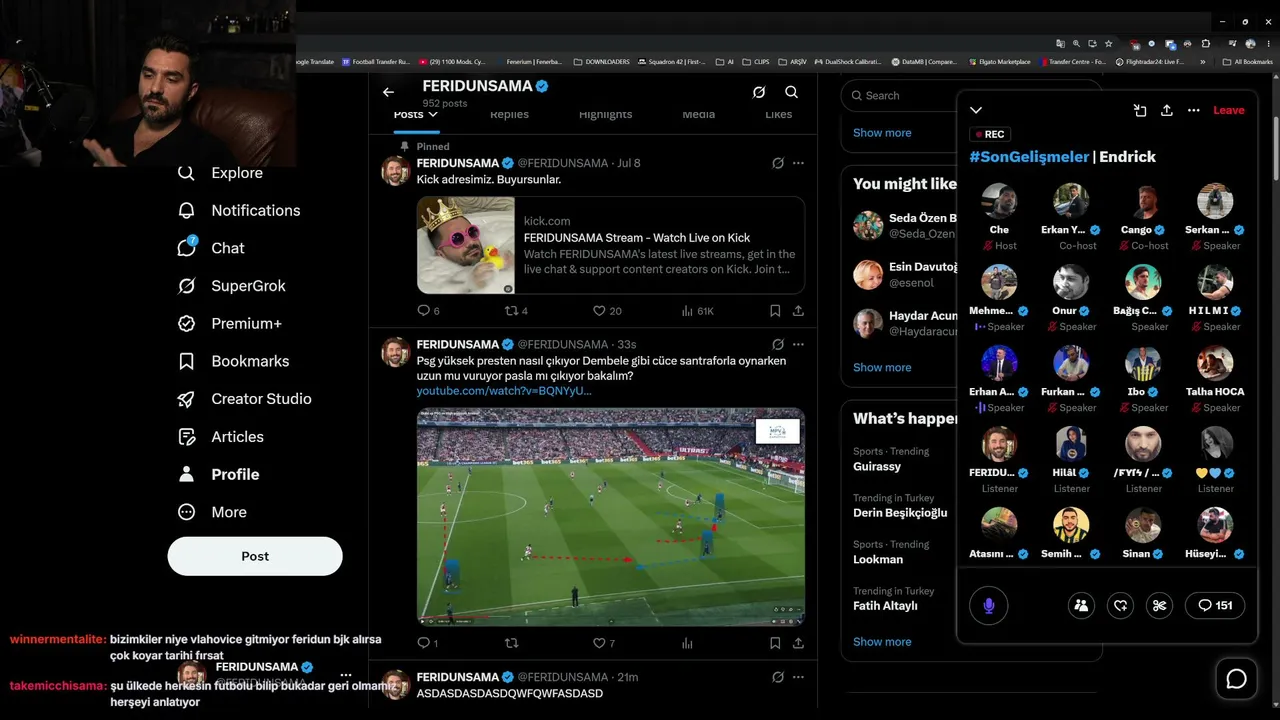The height and width of the screenshot is (720, 1280).
Task: Repost the PSG video post
Action: (512, 643)
